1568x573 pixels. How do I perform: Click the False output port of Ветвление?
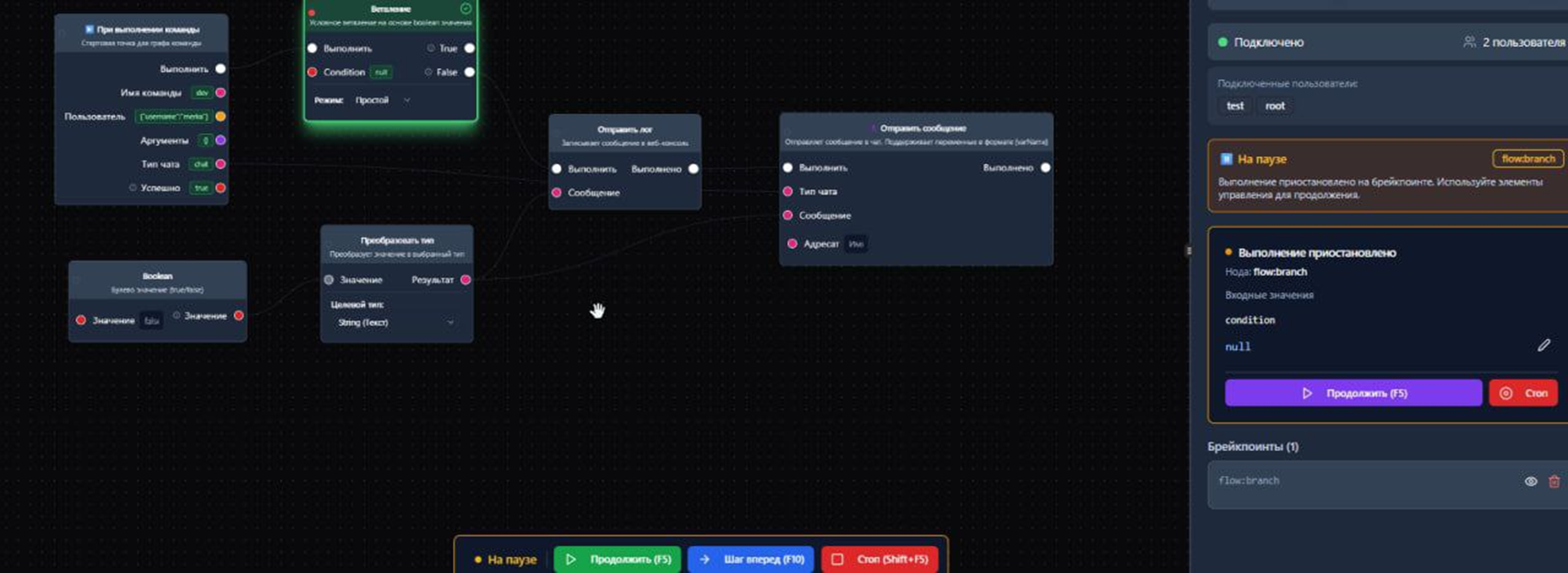point(469,72)
